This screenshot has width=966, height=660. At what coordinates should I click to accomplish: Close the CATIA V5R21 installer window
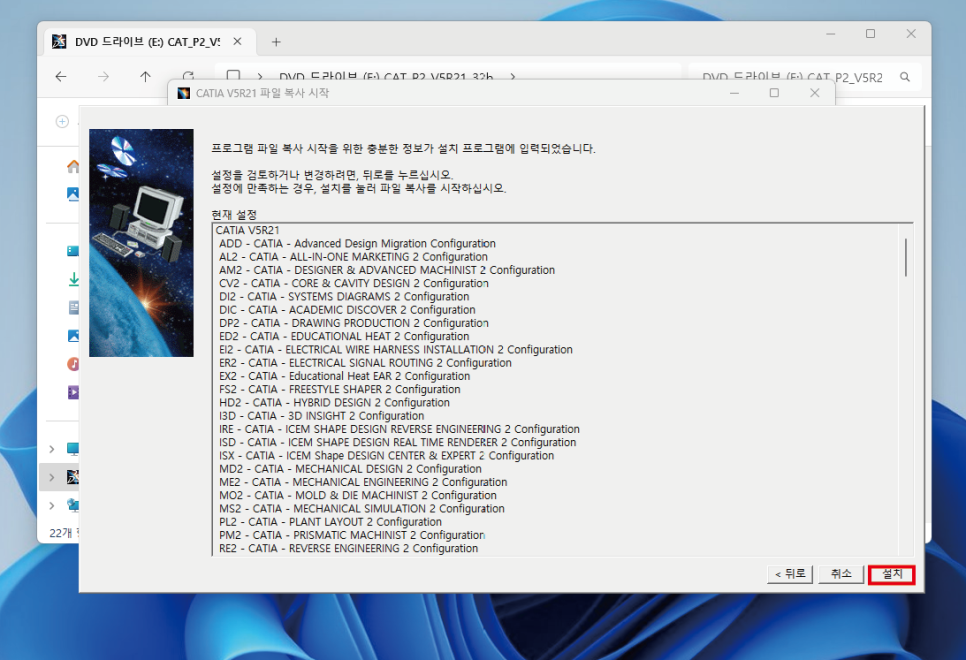click(814, 93)
